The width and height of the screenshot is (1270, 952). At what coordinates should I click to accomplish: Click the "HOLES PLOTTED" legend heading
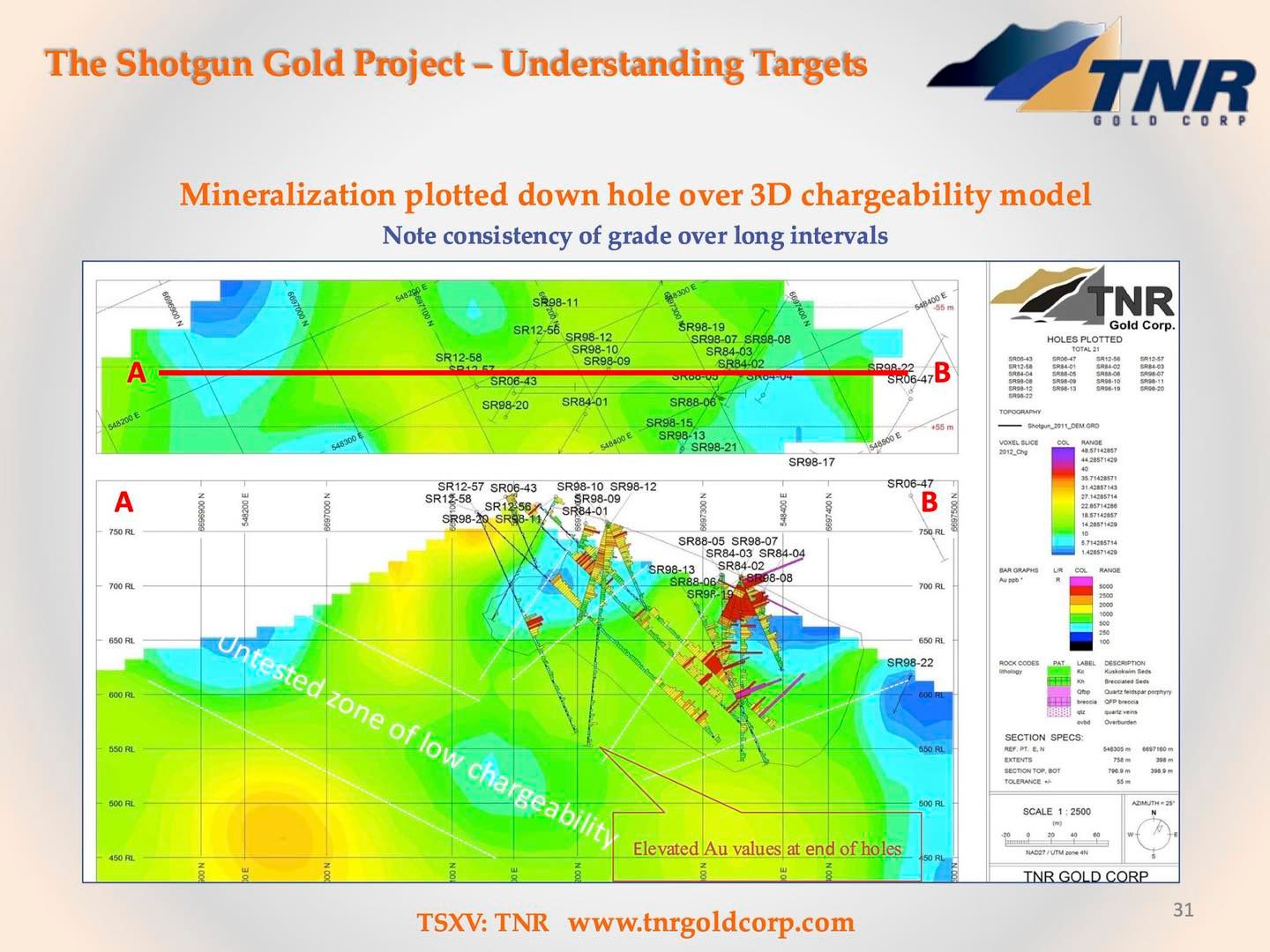point(1085,339)
